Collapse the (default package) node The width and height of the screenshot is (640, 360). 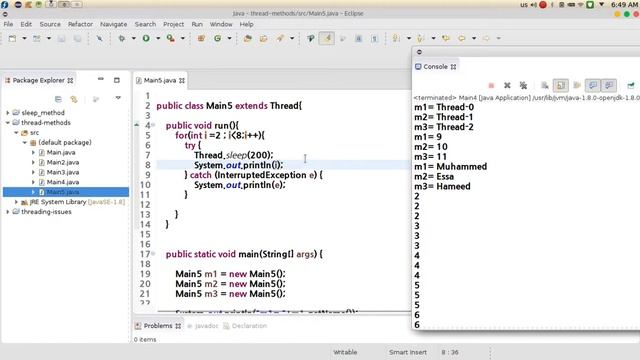click(x=24, y=142)
